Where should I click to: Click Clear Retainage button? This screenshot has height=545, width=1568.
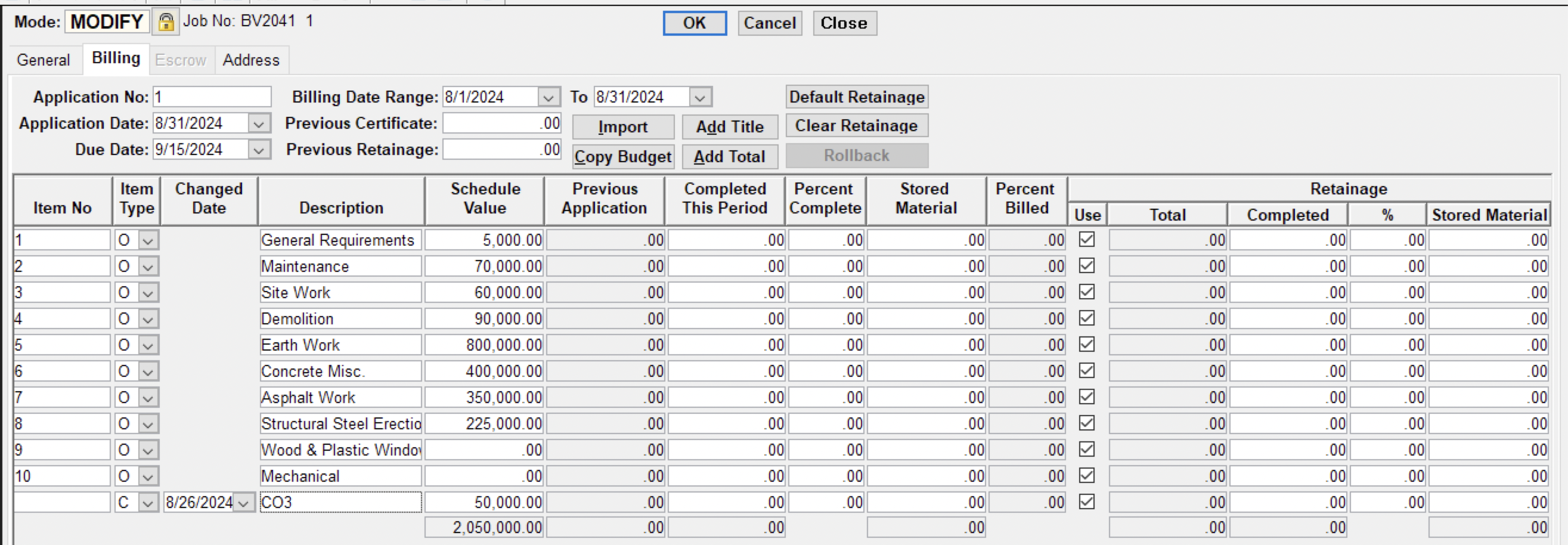(857, 125)
